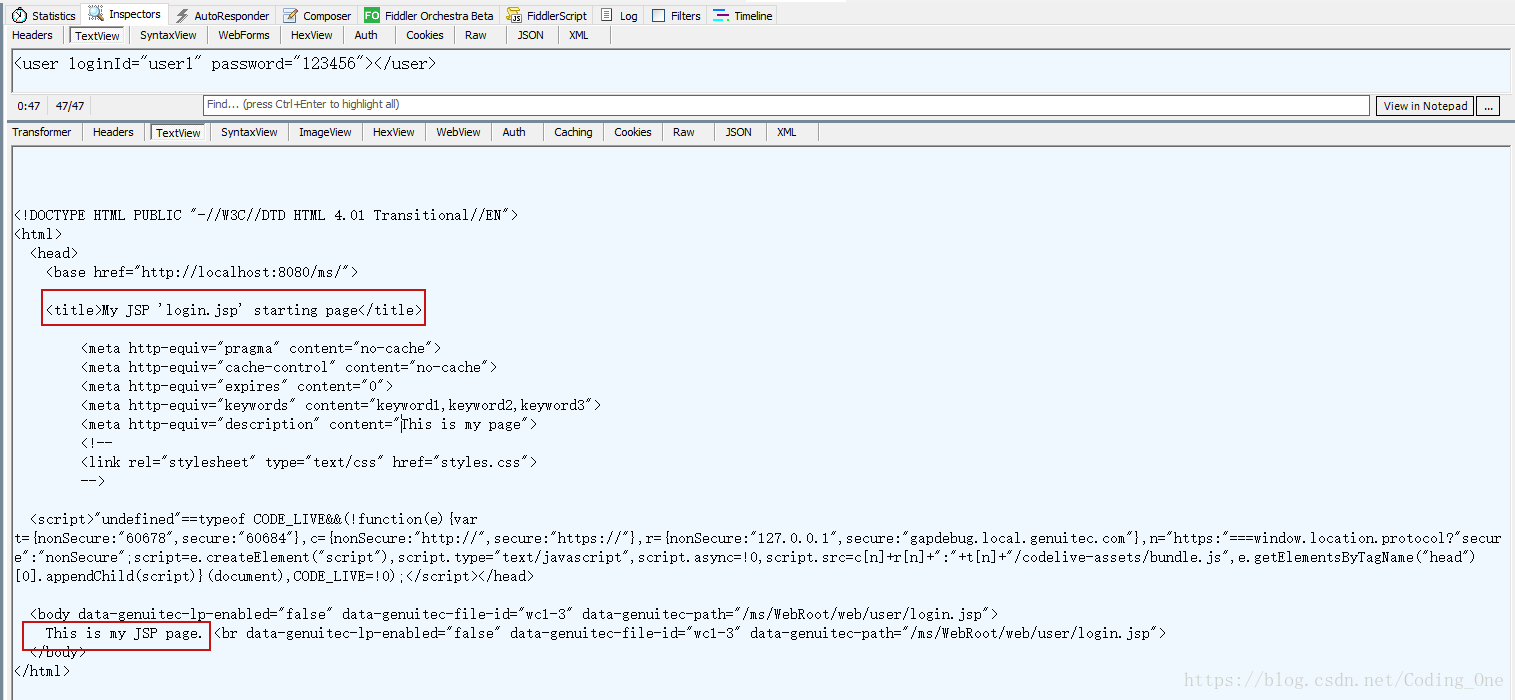Toggle the Filters checkbox

pyautogui.click(x=658, y=16)
